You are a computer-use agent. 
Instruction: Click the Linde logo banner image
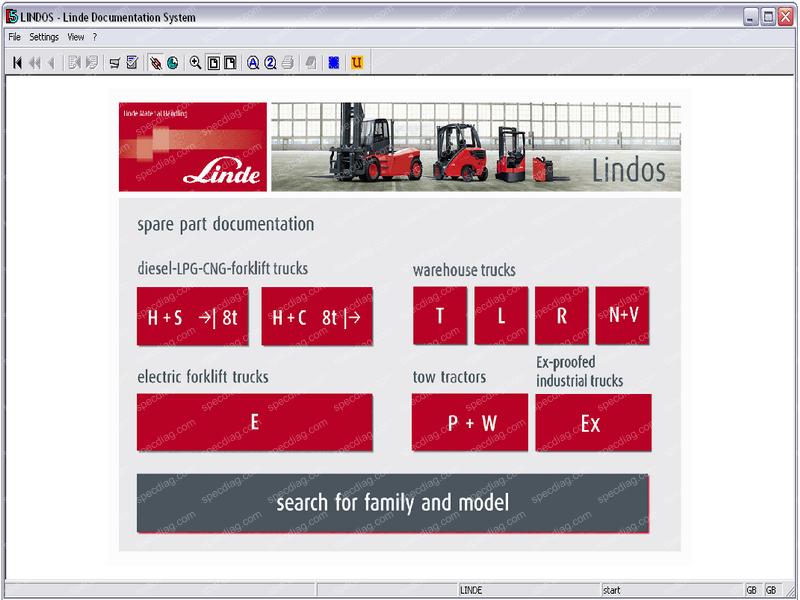193,147
